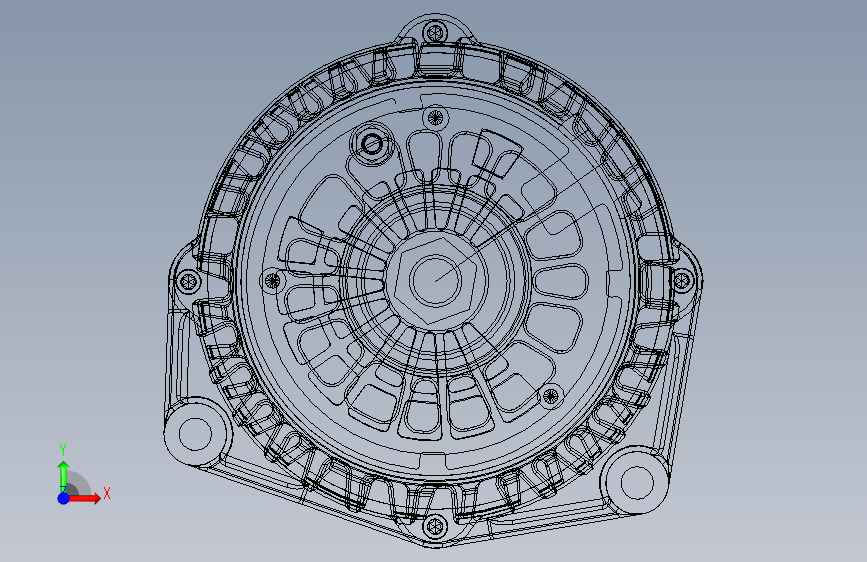Select the left housing ear bolt

coord(189,281)
